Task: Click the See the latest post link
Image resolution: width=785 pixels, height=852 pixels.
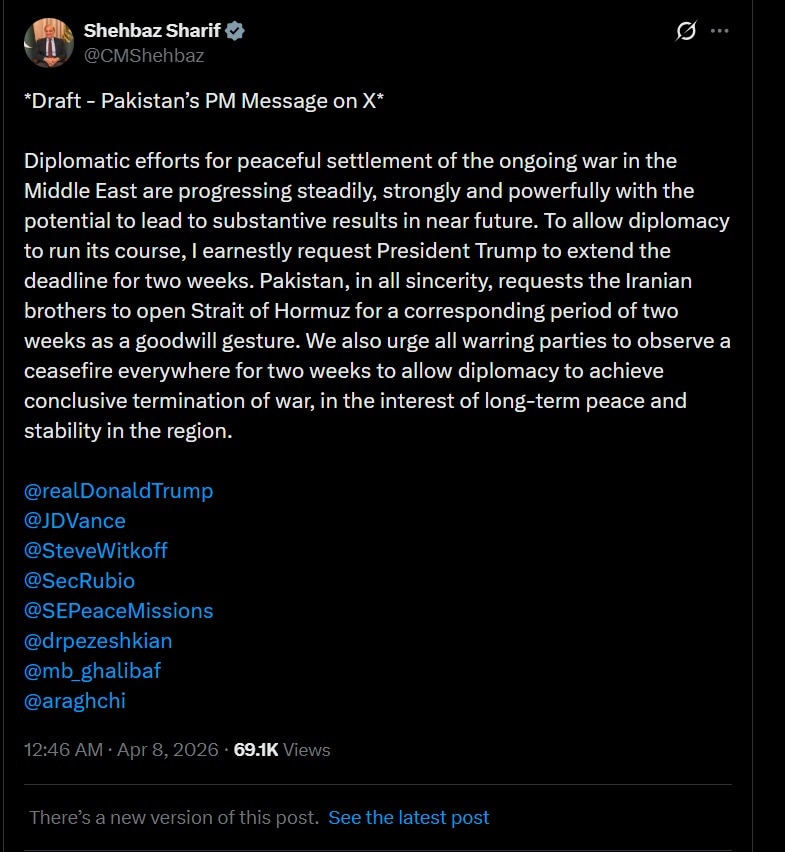Action: point(408,818)
